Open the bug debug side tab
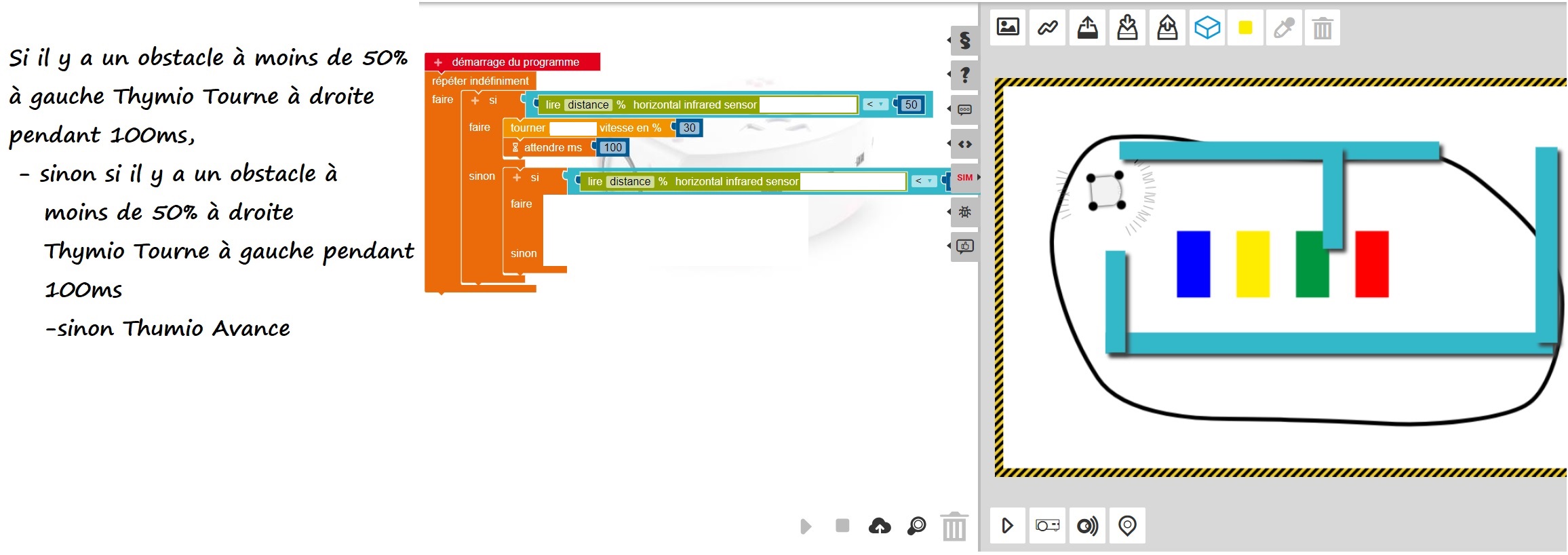Image resolution: width=1568 pixels, height=555 pixels. [965, 212]
